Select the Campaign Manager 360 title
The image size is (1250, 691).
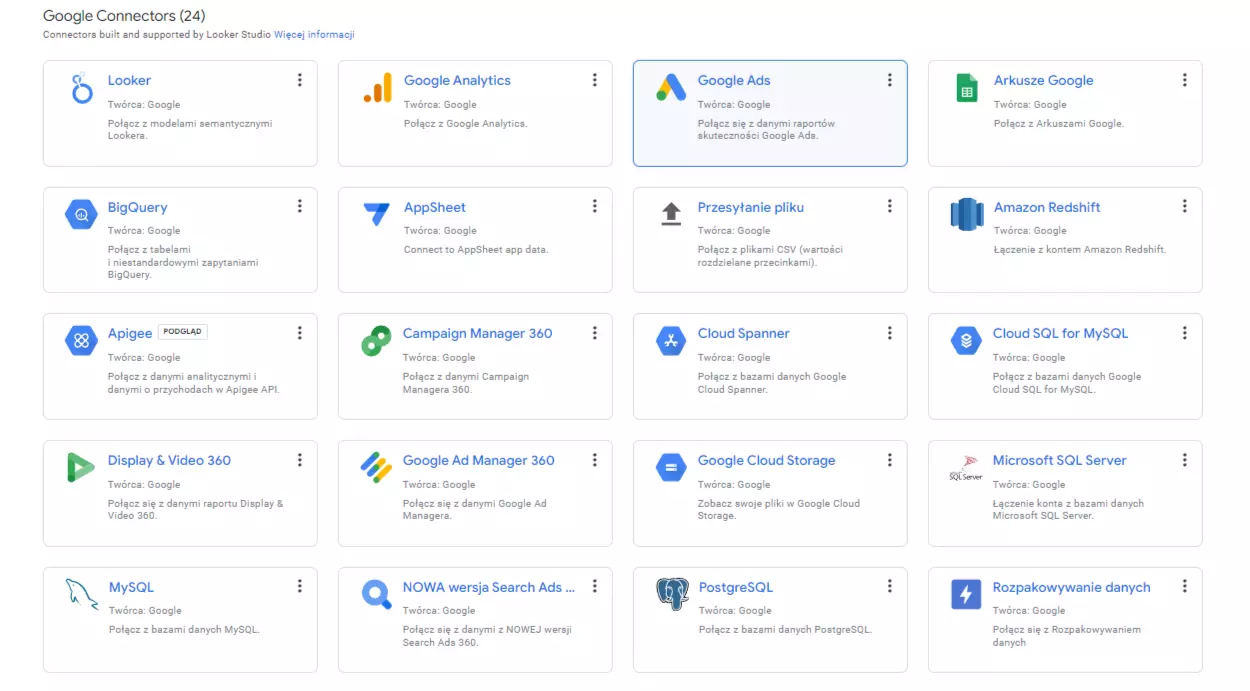coord(477,333)
